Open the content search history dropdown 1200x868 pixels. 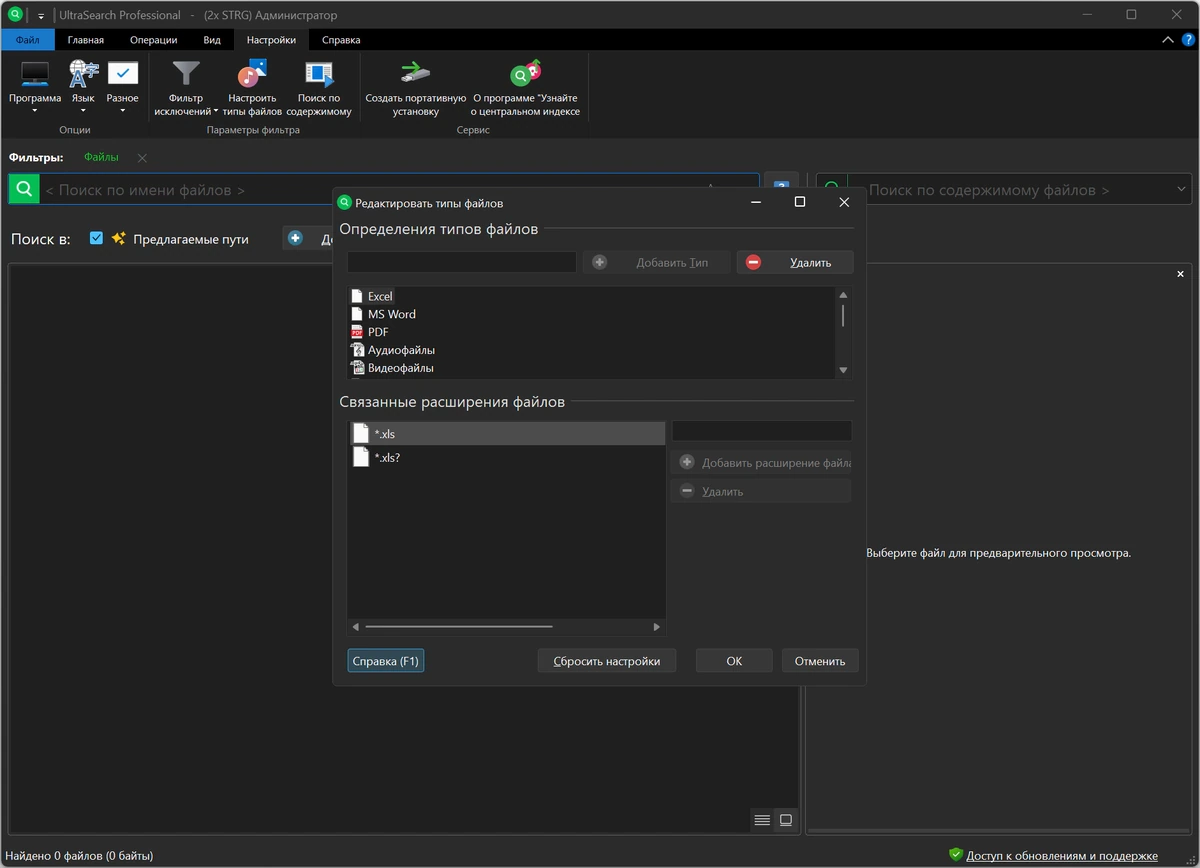coord(1181,189)
